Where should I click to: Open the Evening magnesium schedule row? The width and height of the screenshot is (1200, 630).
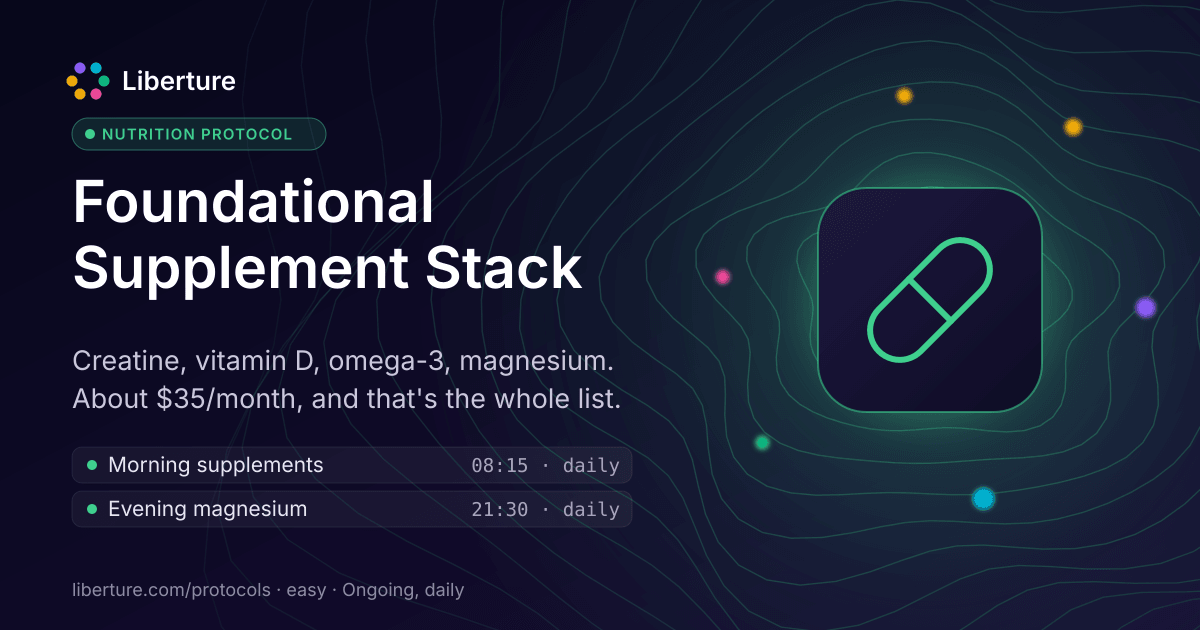352,509
